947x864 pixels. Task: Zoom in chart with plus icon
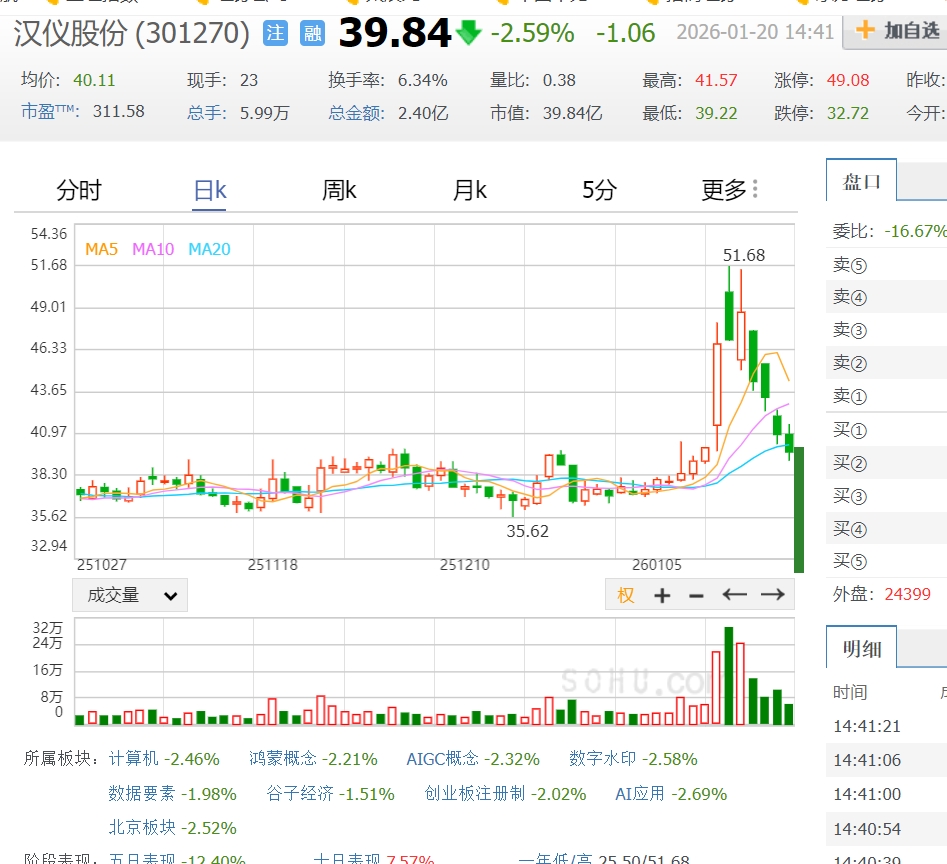pos(663,595)
